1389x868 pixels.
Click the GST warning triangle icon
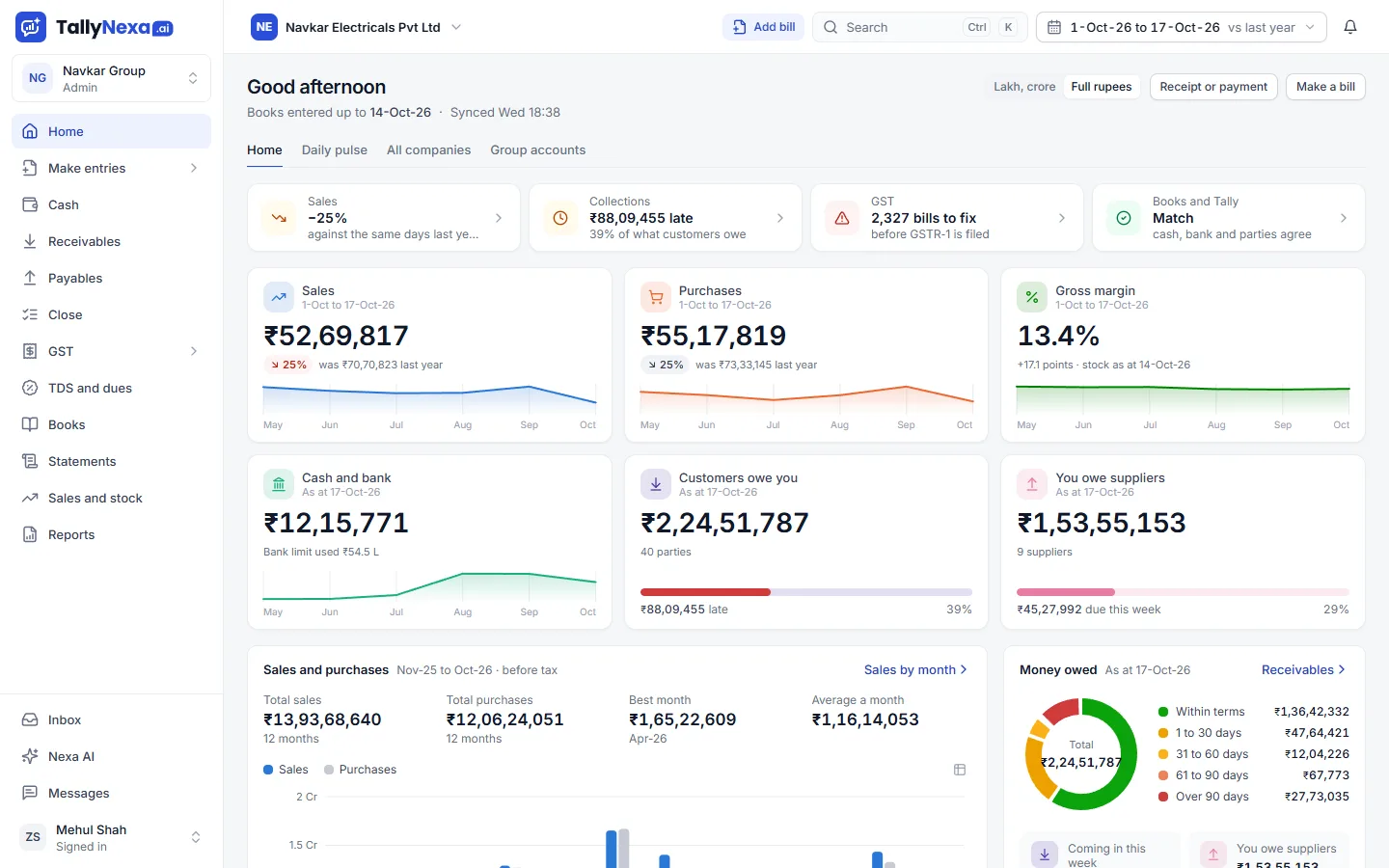point(842,218)
